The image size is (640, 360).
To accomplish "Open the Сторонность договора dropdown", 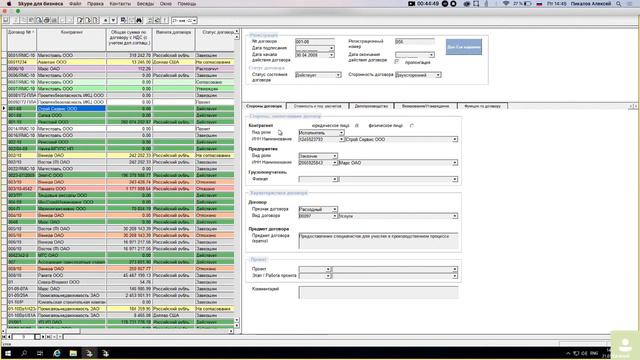I will point(438,75).
